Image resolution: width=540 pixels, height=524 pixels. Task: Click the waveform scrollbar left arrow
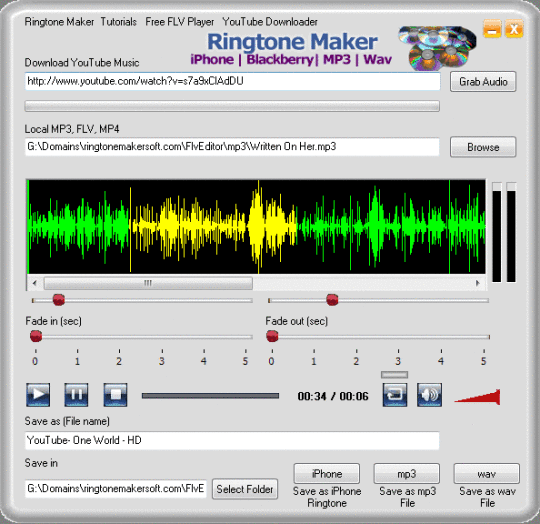tap(34, 283)
